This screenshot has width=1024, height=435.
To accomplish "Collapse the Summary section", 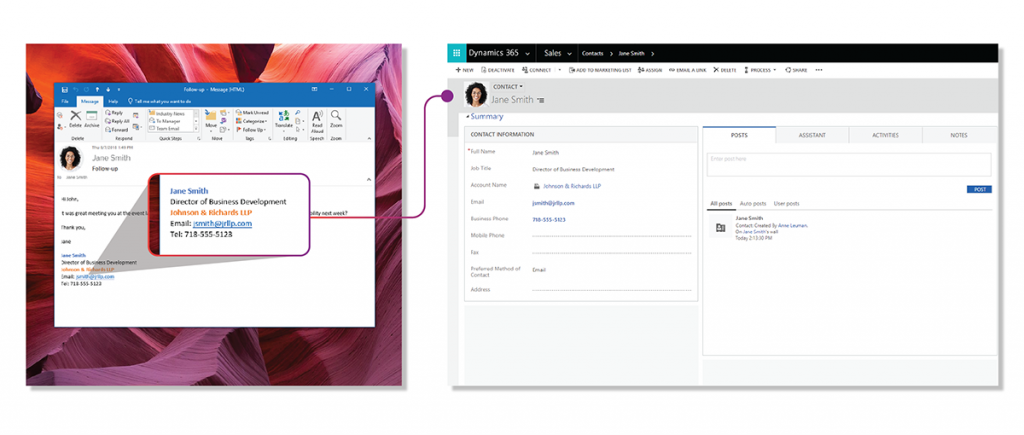I will (x=485, y=117).
